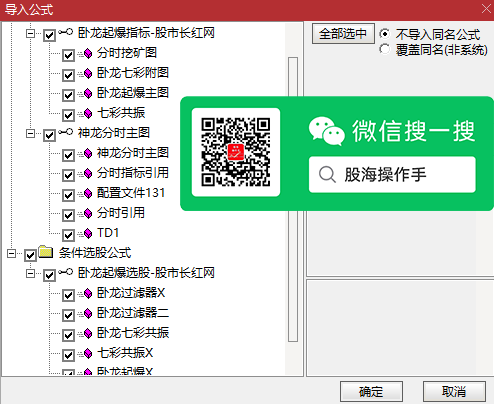Click the magnifier icon in the 股海操作手 search box

(327, 174)
